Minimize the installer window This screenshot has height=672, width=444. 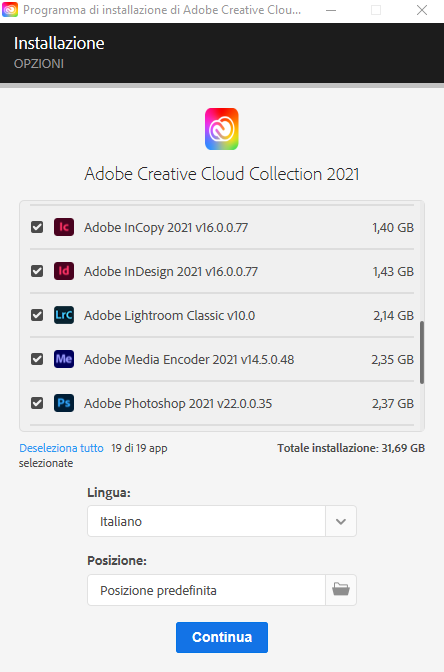[x=331, y=10]
